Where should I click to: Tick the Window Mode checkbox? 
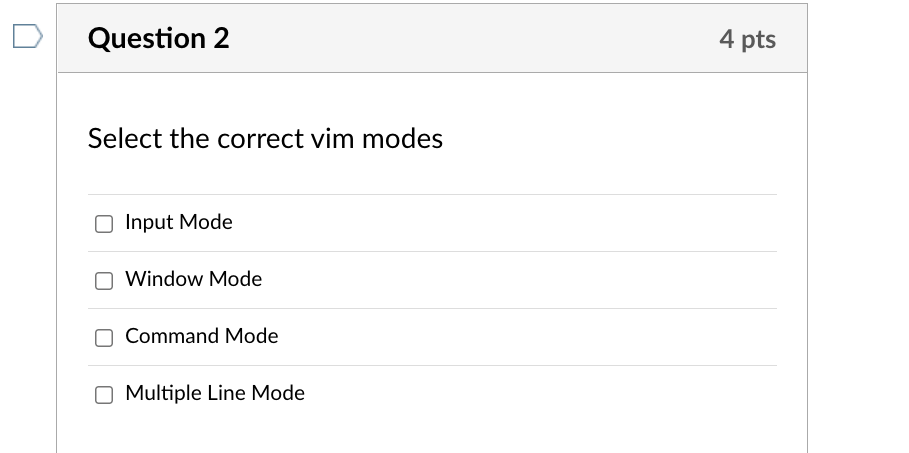104,281
